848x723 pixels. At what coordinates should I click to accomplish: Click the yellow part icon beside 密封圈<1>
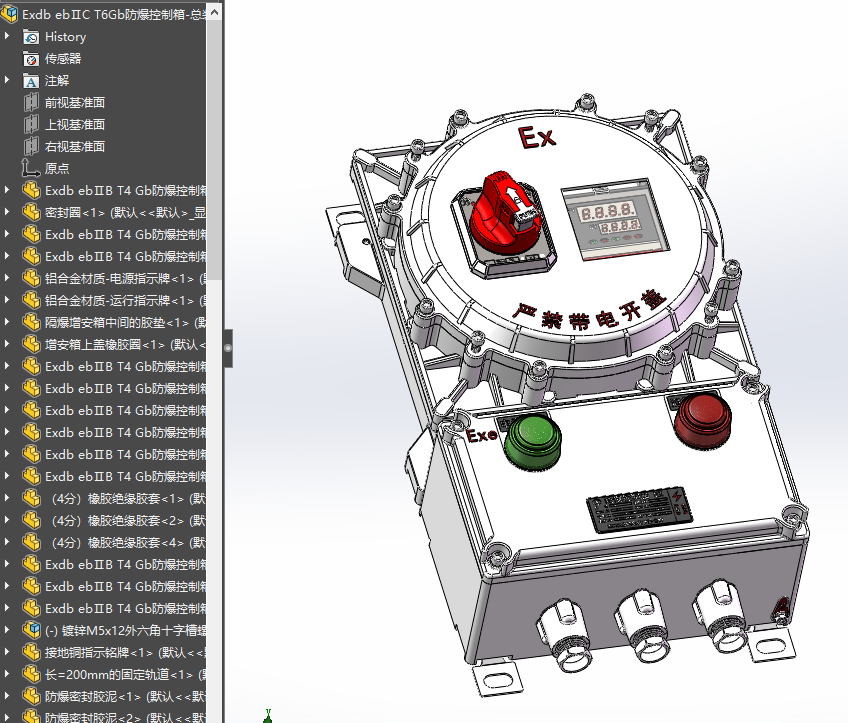[33, 212]
